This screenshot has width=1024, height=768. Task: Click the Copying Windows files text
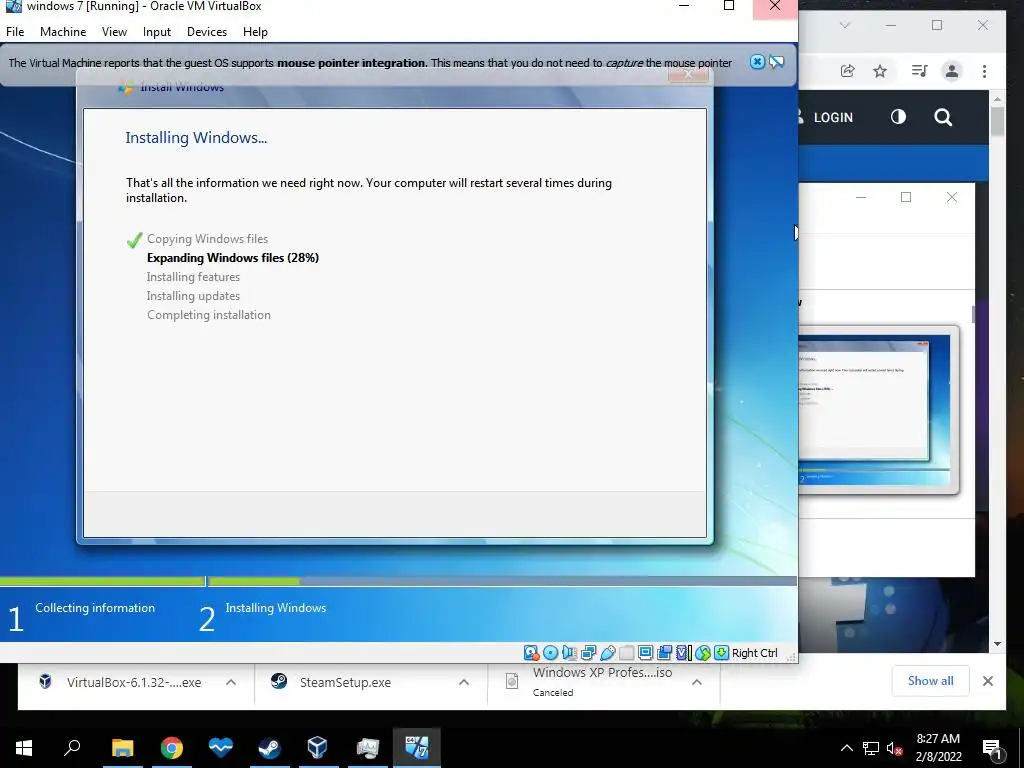(207, 239)
